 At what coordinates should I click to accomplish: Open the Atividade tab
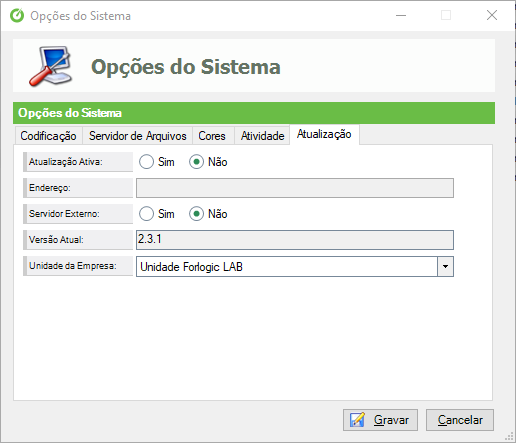(262, 136)
